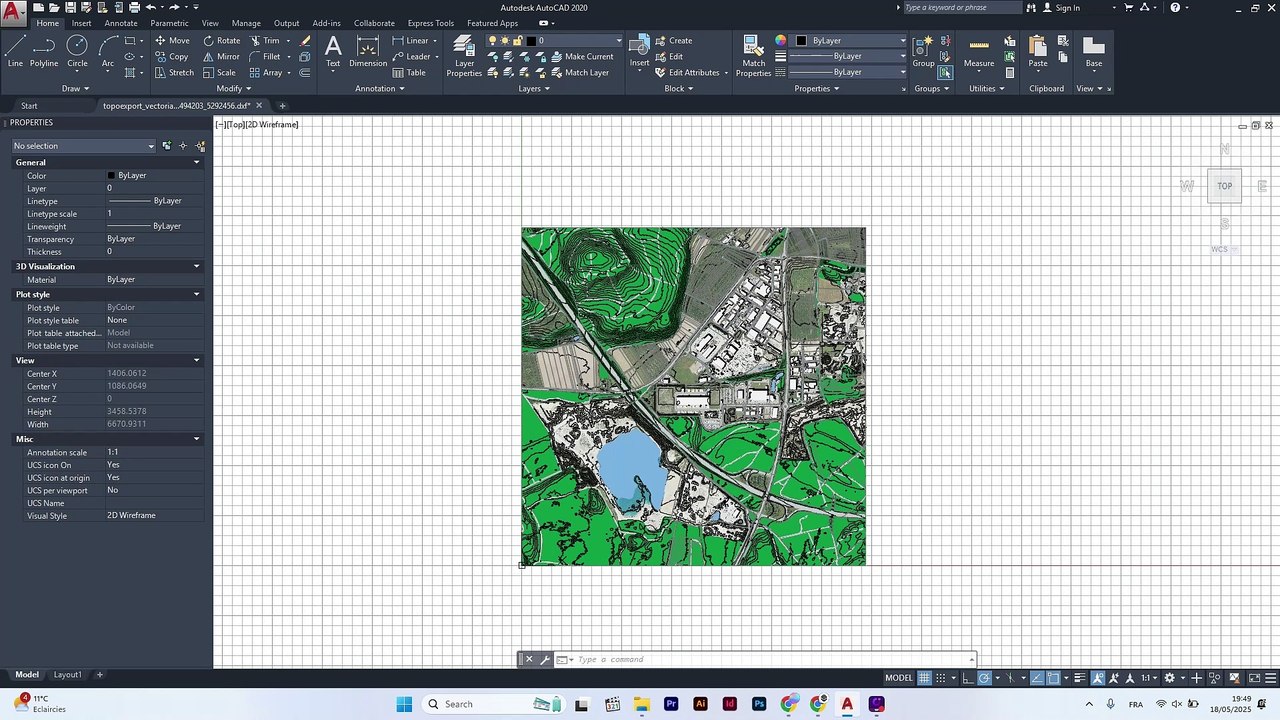Click Edit Attributes button
The image size is (1280, 720).
pyautogui.click(x=687, y=73)
